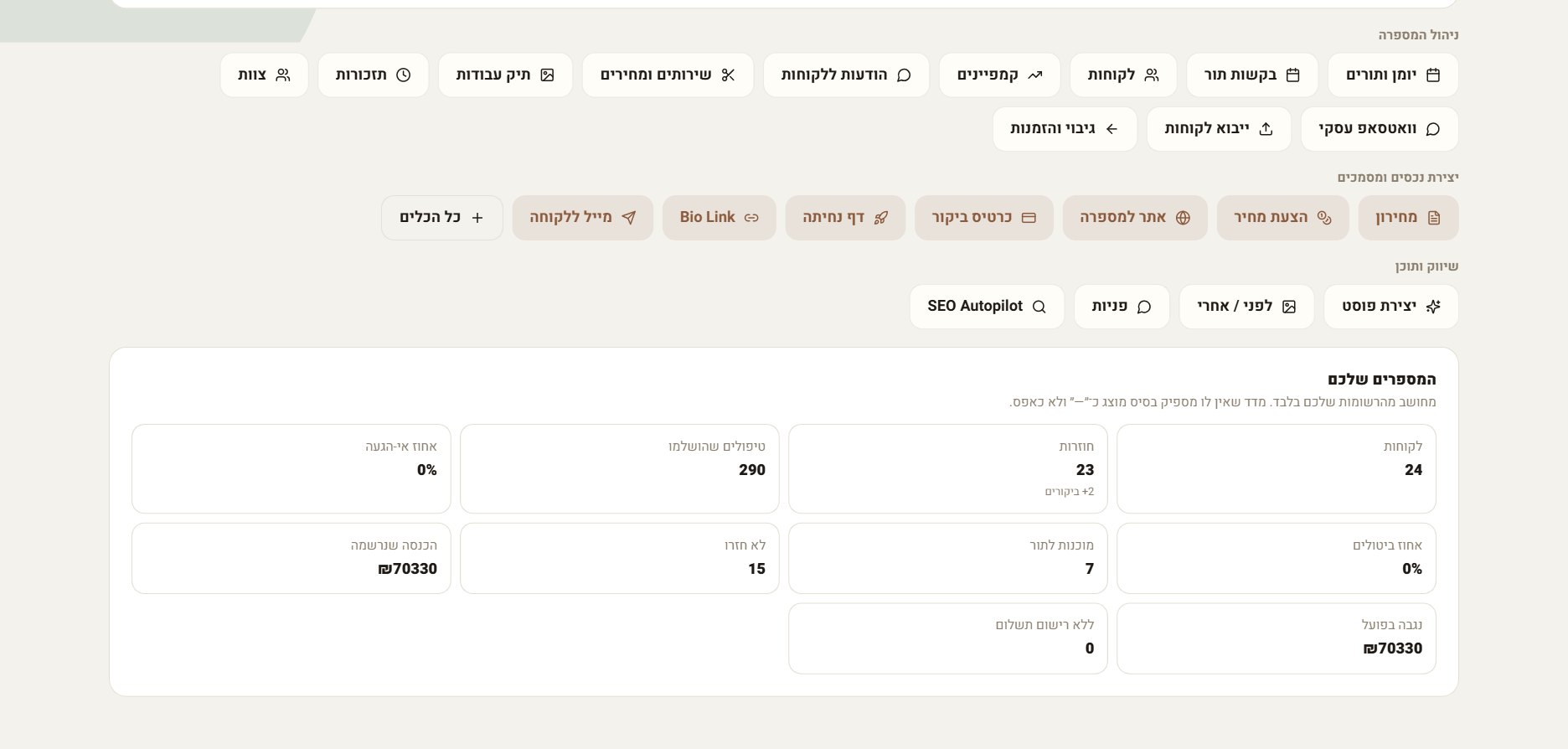Open the לקוחות management button
The width and height of the screenshot is (1568, 749).
point(1123,75)
